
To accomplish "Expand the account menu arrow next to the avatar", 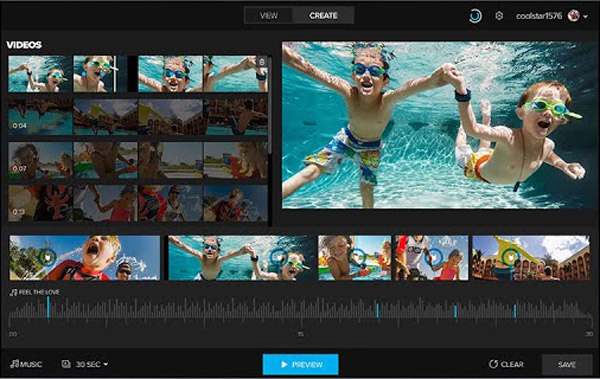I will click(x=585, y=16).
